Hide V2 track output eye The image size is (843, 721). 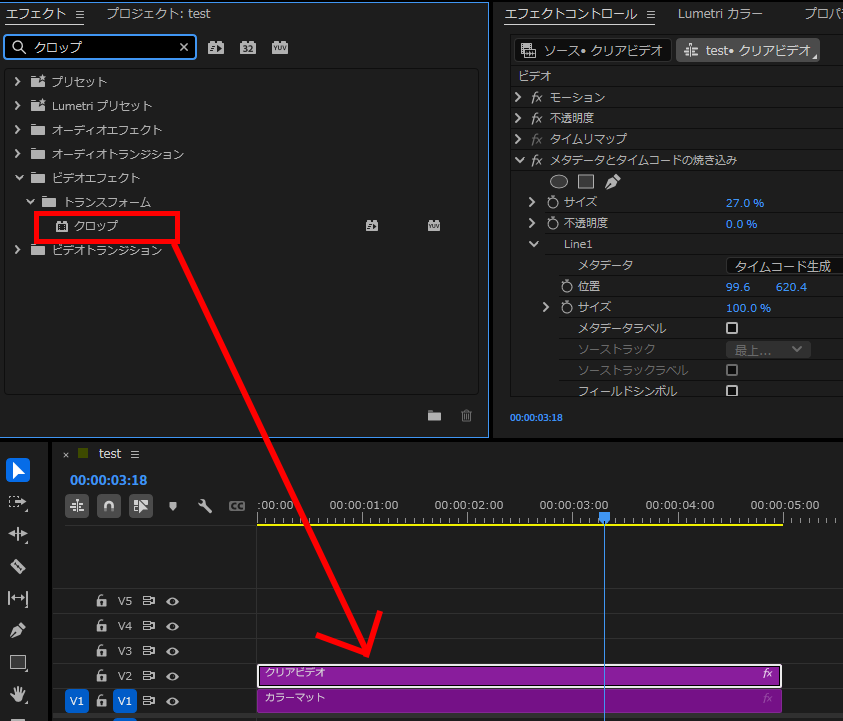[173, 676]
